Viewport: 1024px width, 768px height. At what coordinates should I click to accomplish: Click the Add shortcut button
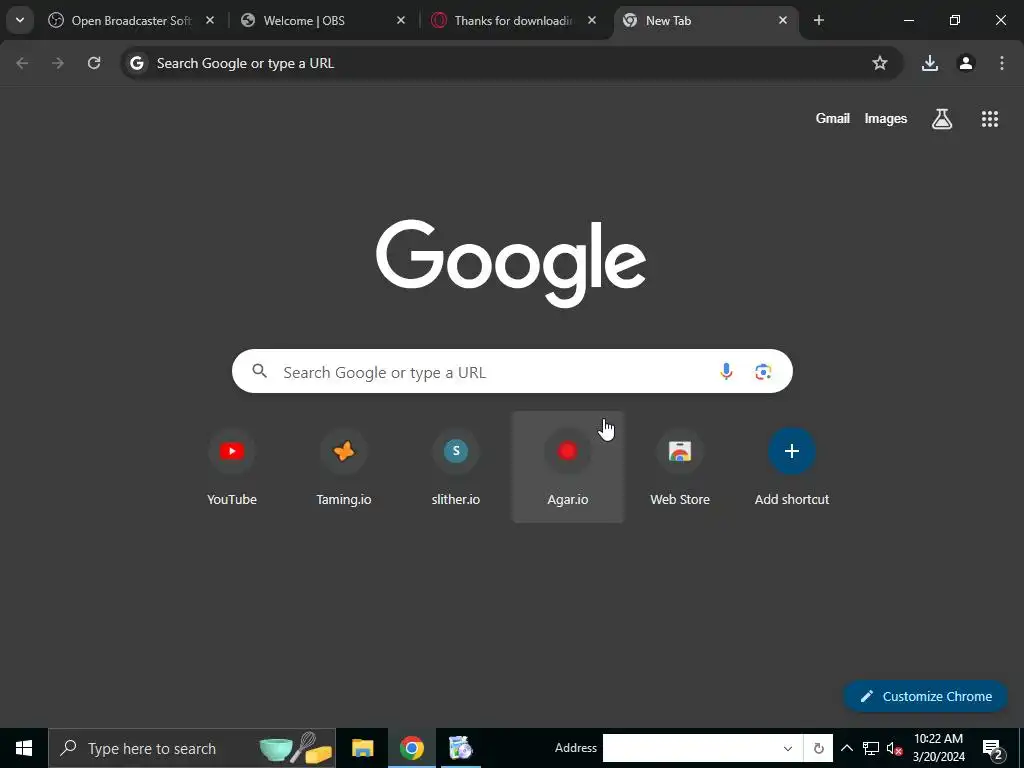[x=792, y=467]
